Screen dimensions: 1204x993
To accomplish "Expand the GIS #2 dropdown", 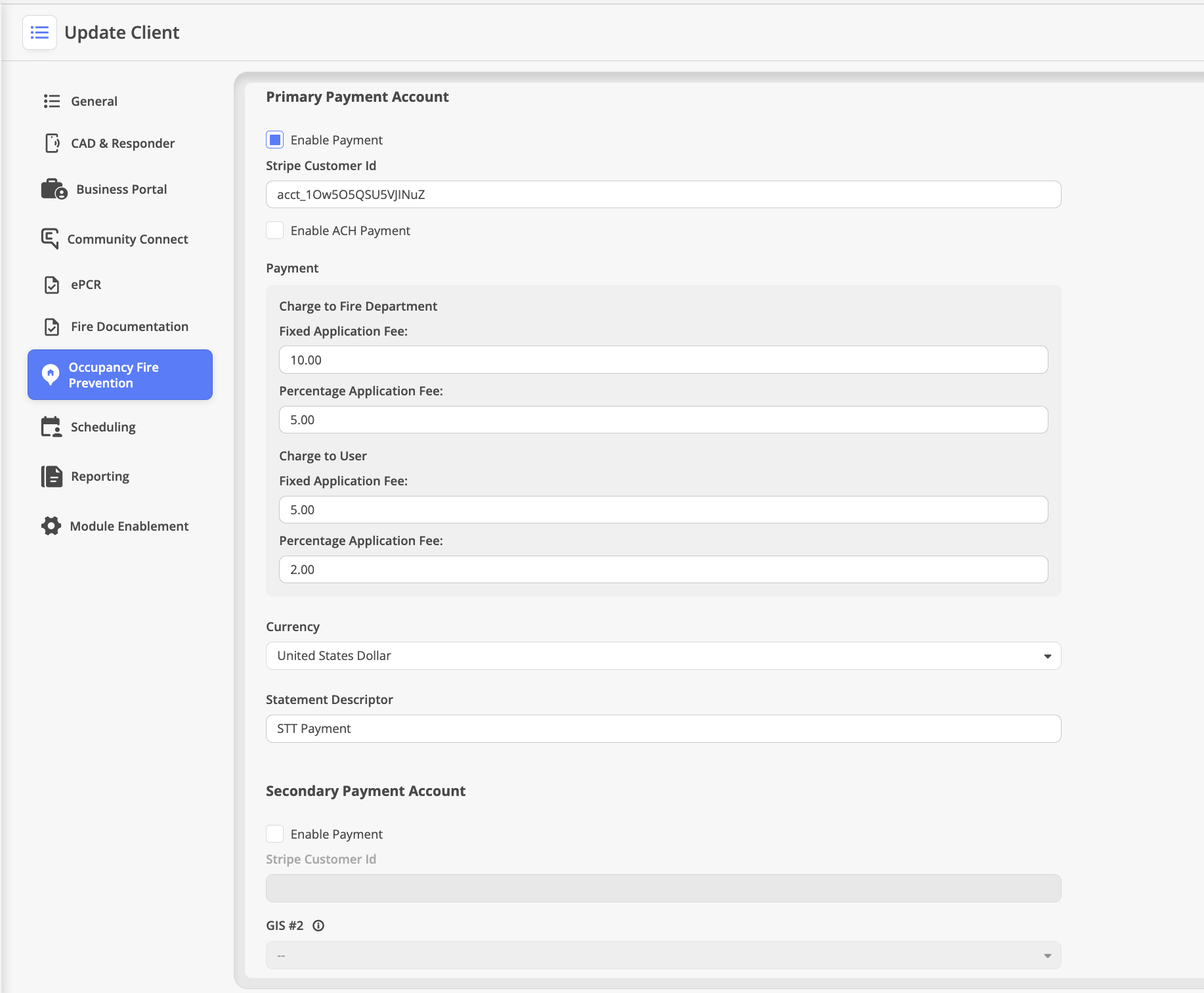I will tap(663, 956).
